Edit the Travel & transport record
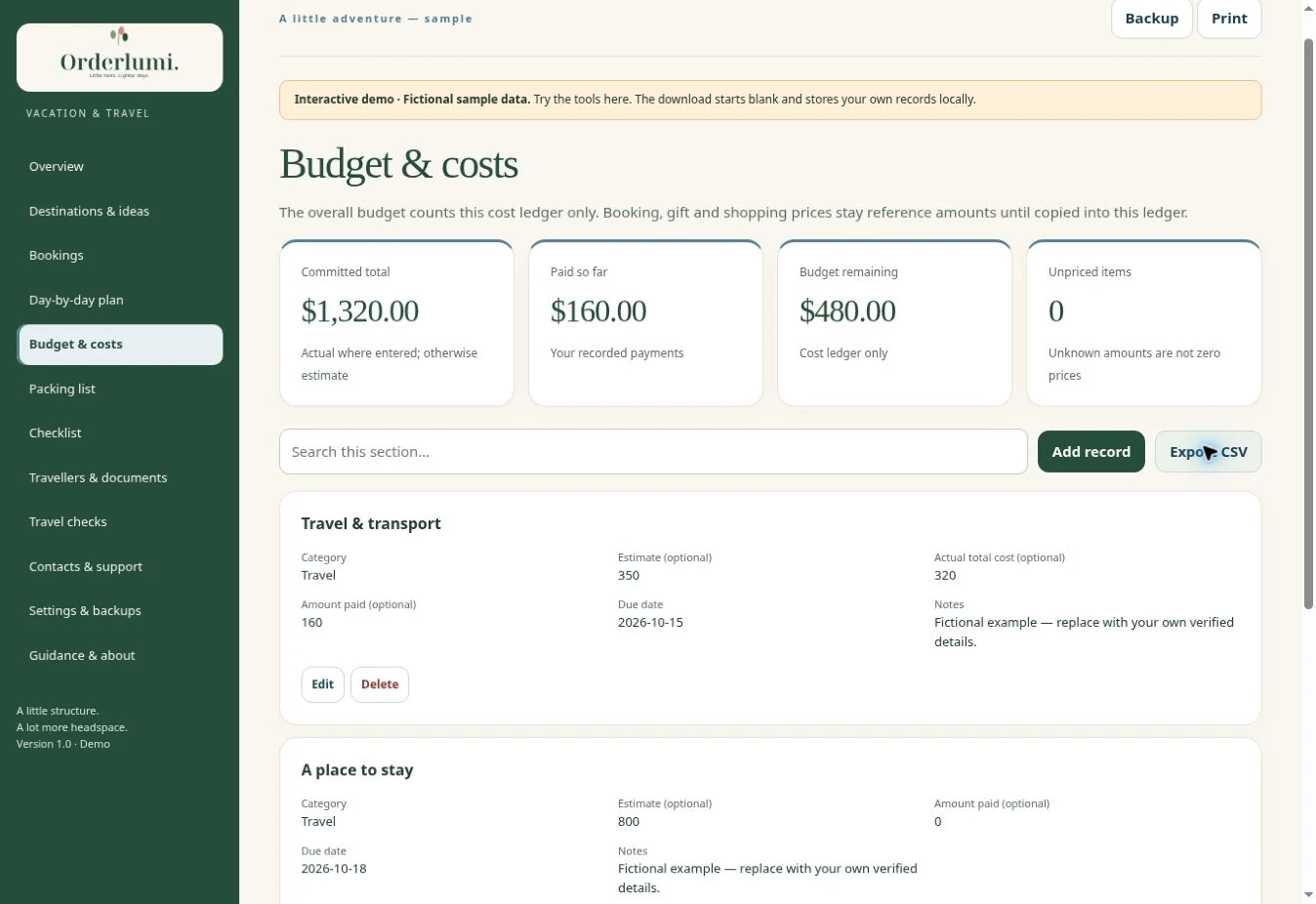The image size is (1316, 904). [x=322, y=684]
